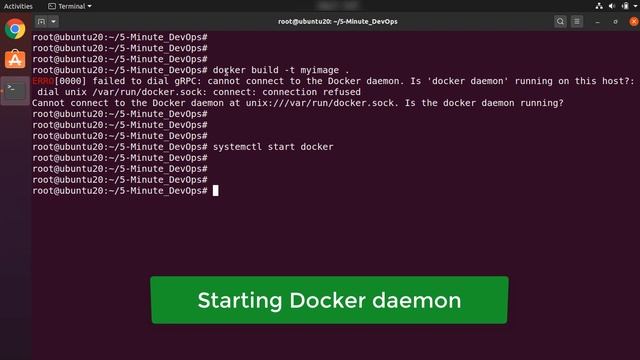Click the 'Cannot connect to the Docker daemon at' line

click(298, 103)
